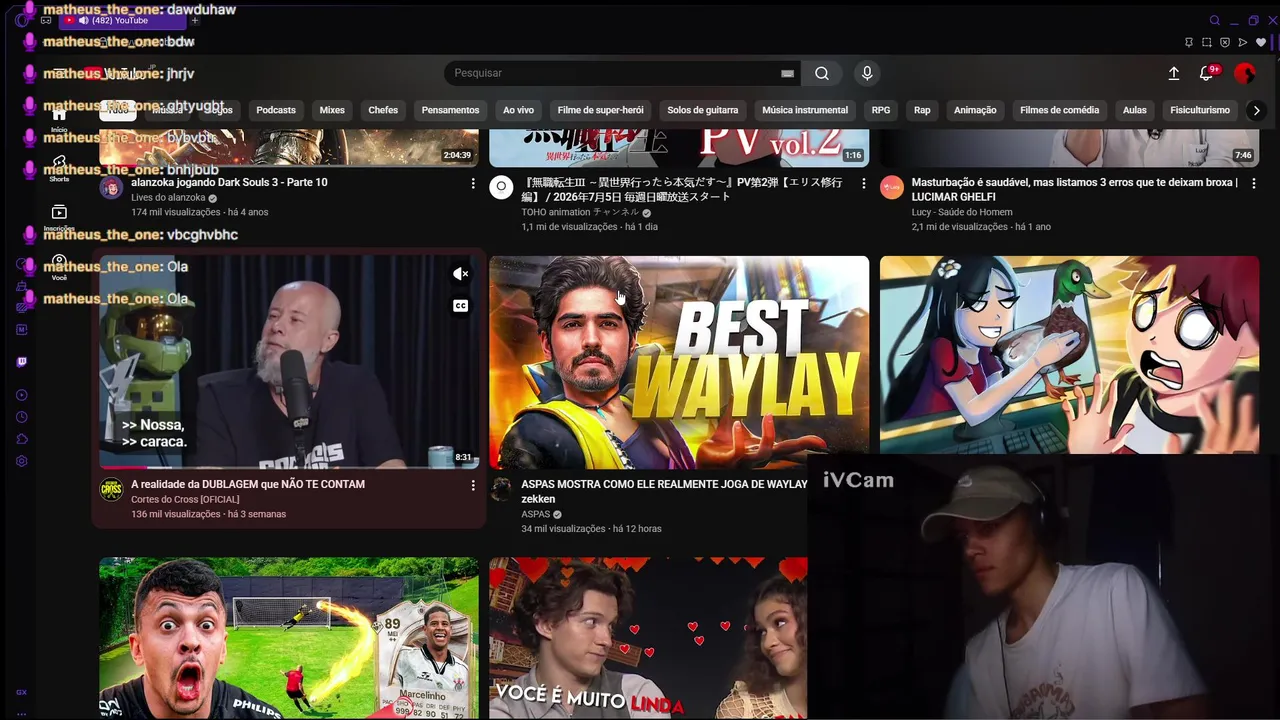Select the Filmes de comédia chip

pos(1059,110)
